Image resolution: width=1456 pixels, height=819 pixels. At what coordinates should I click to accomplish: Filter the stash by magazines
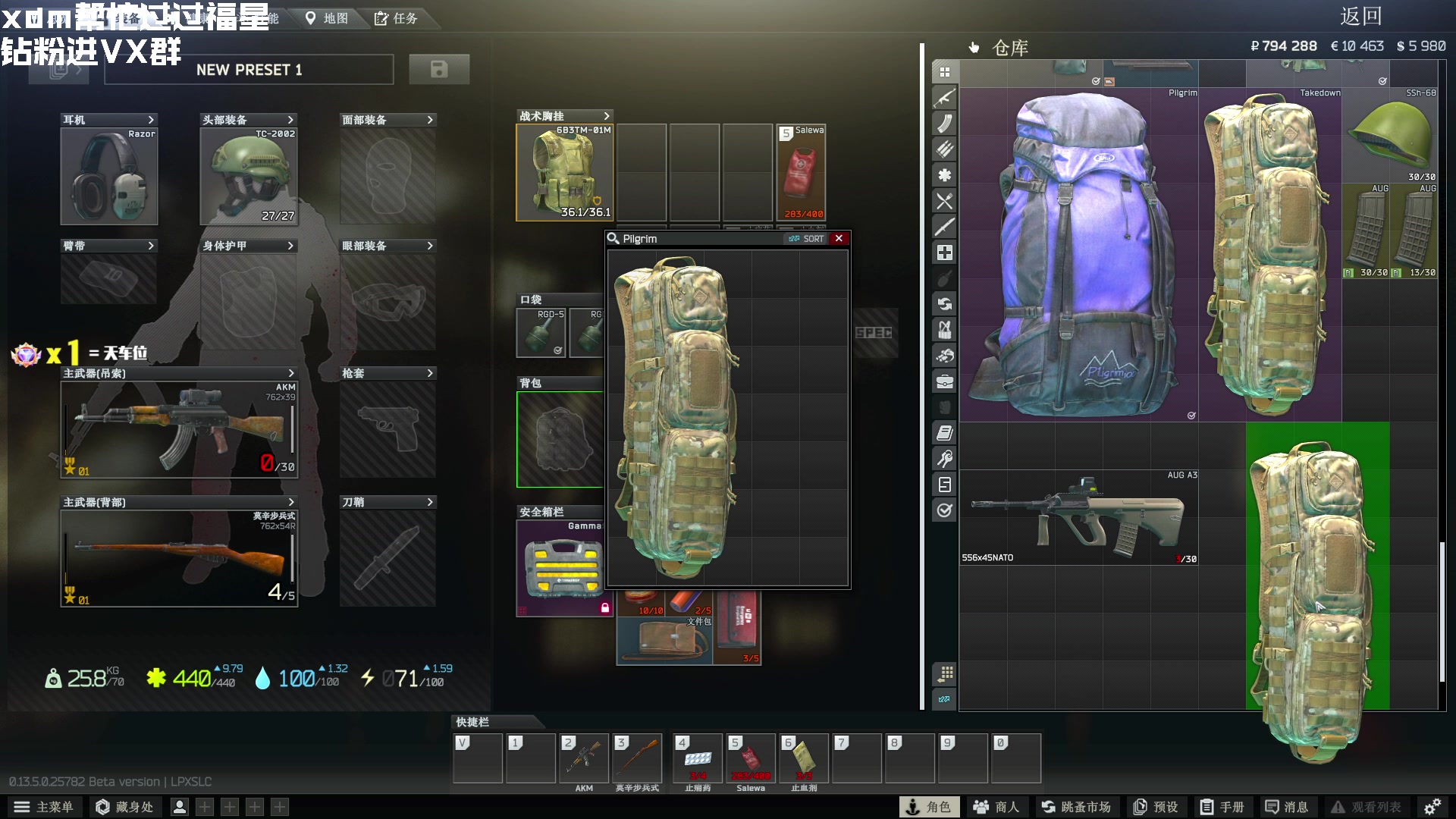944,124
